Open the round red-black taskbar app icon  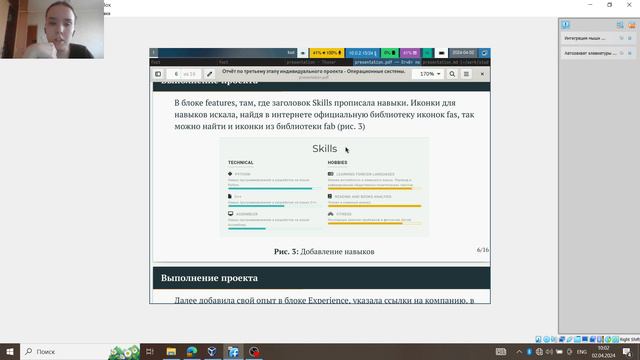coord(254,351)
